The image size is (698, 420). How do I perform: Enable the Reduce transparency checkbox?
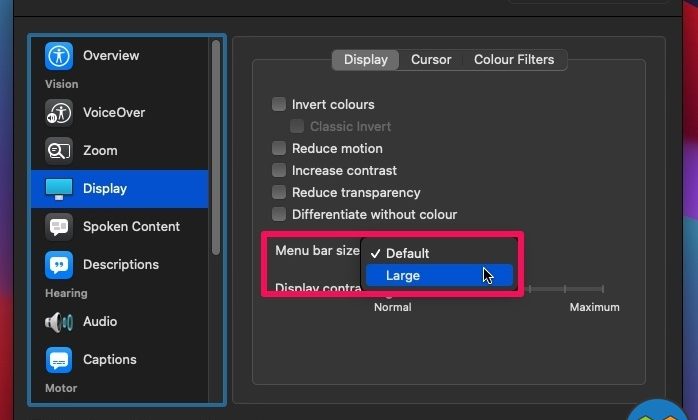pos(279,192)
